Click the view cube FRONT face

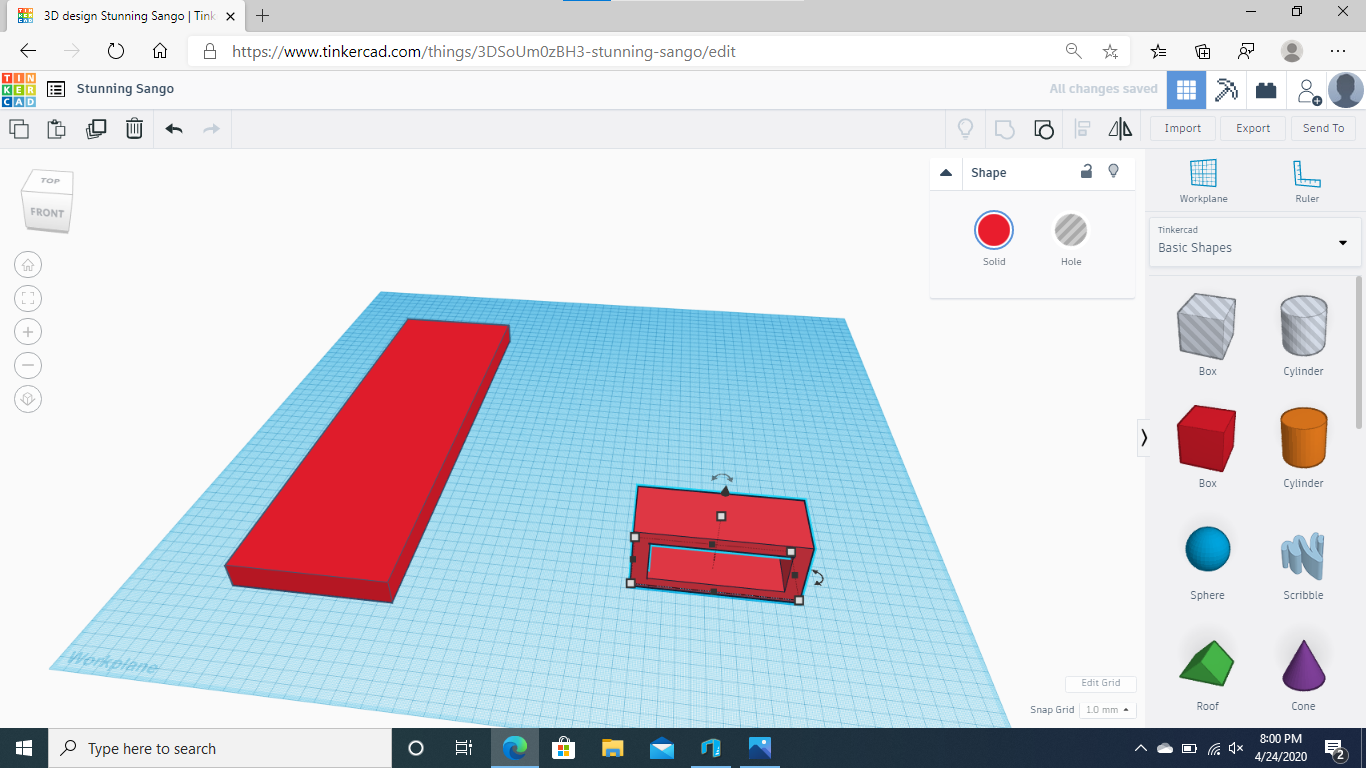pos(47,213)
